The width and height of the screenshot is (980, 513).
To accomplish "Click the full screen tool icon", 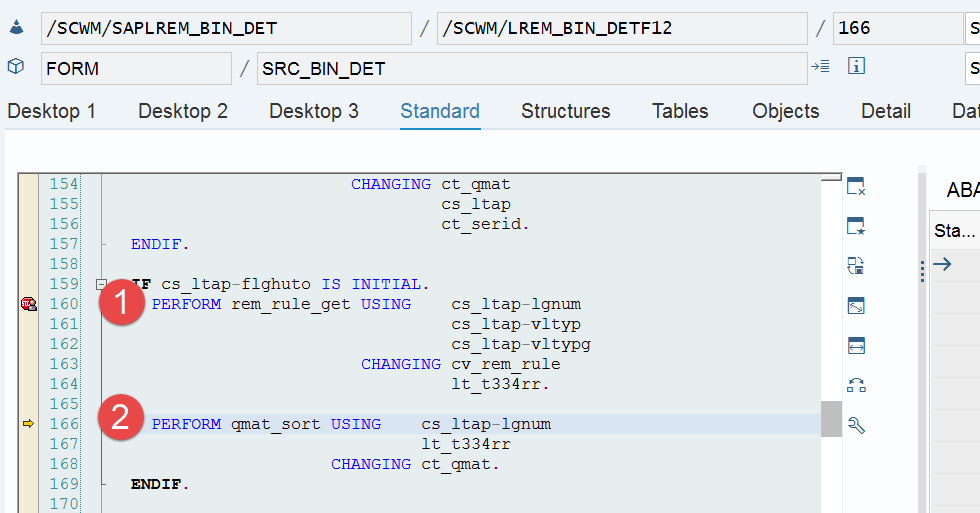I will tap(856, 306).
